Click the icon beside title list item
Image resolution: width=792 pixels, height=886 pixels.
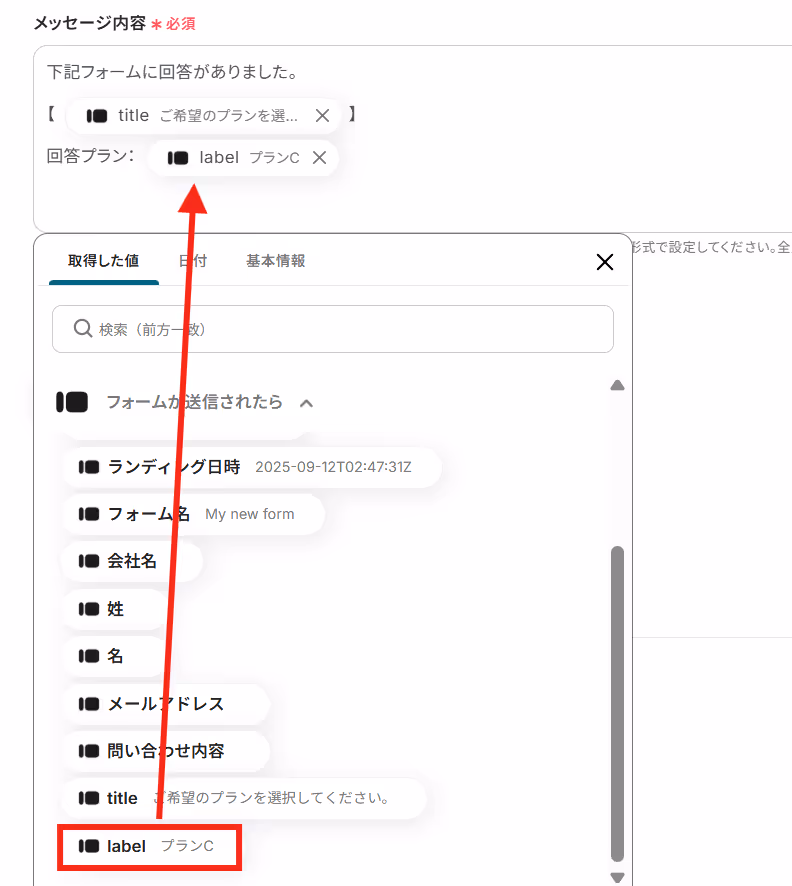89,798
